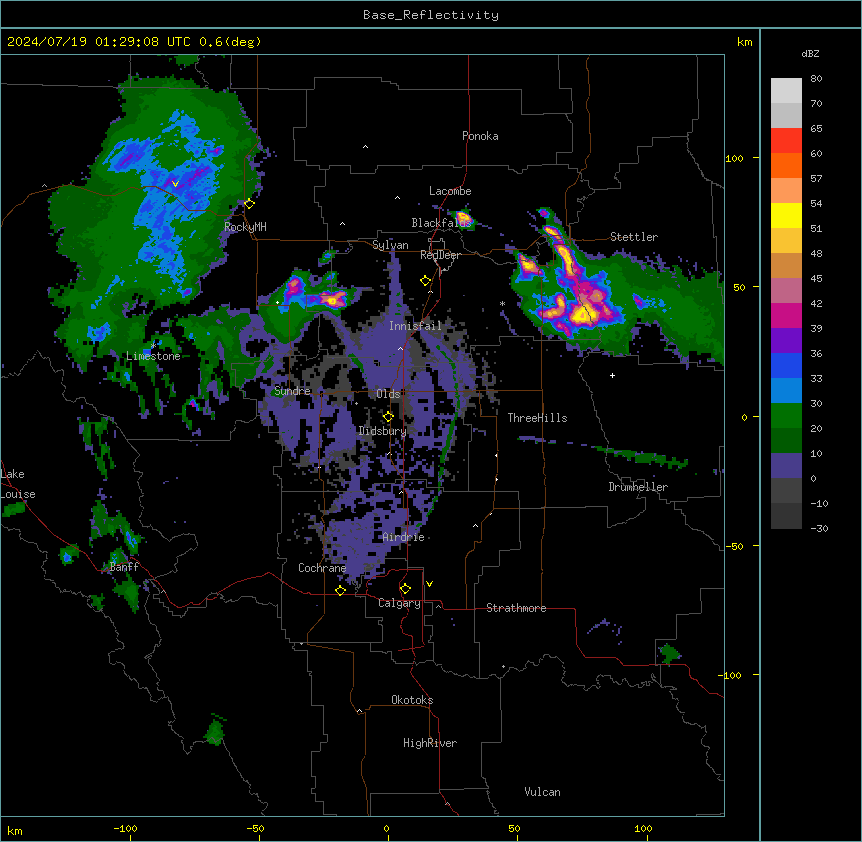Click the white plus marker east of ThreeHills
The image size is (862, 842).
612,375
